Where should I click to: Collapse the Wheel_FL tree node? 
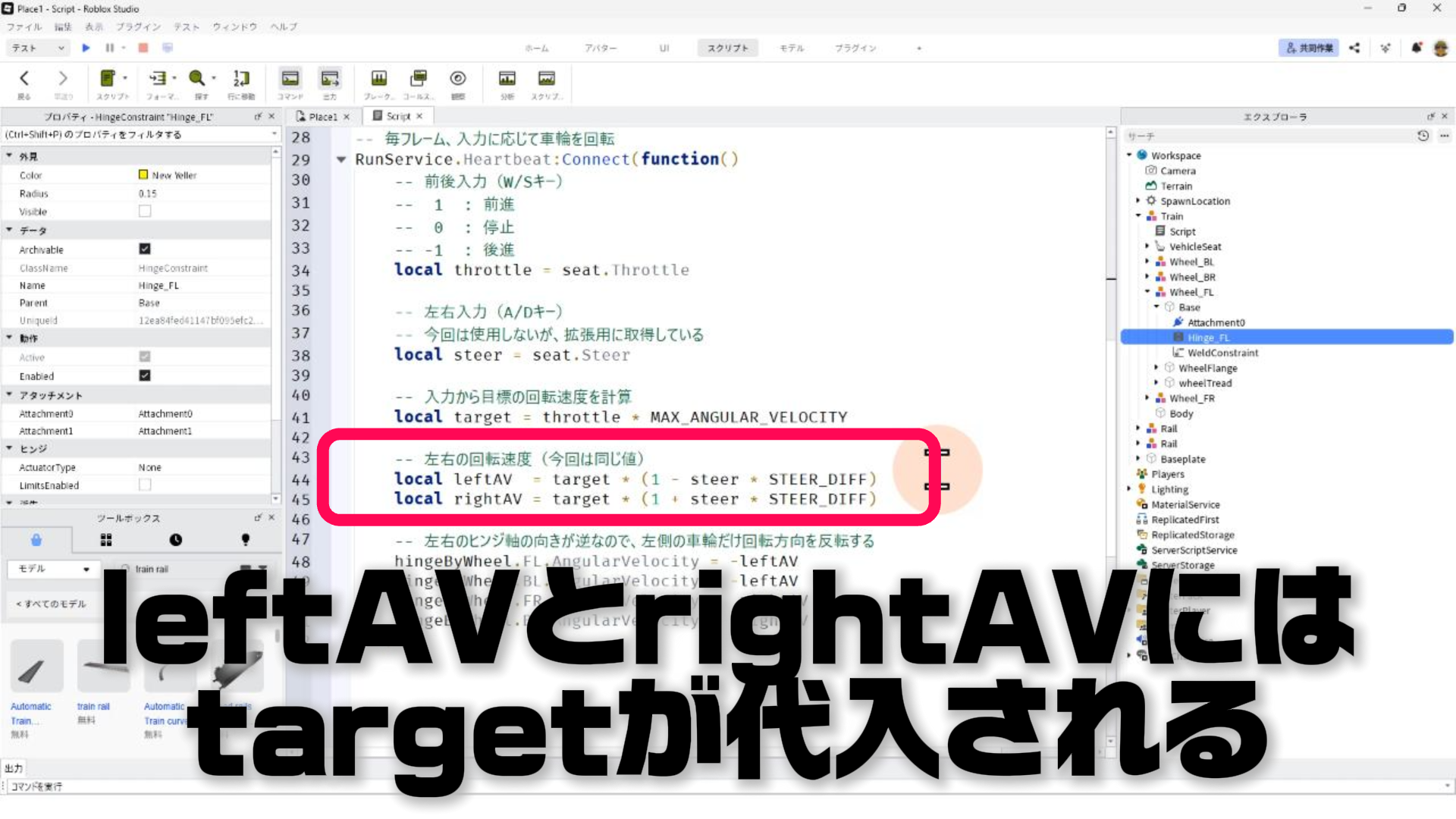tap(1147, 292)
